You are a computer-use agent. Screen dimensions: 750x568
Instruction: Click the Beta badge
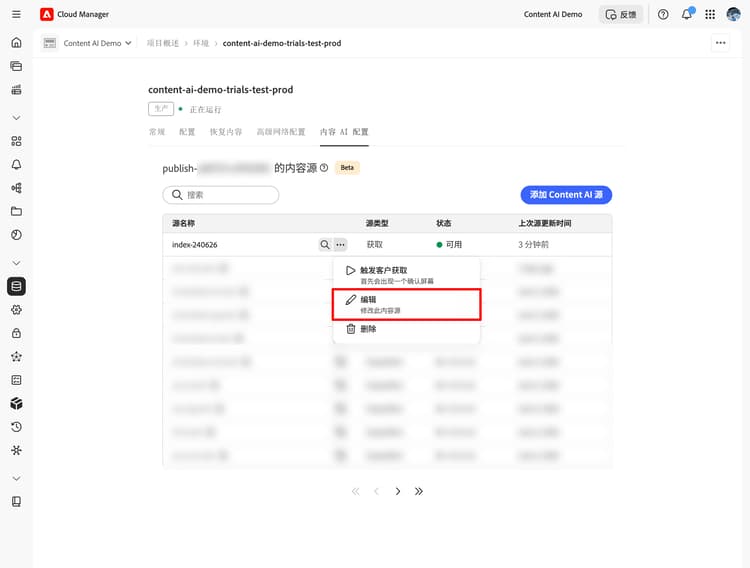point(347,167)
